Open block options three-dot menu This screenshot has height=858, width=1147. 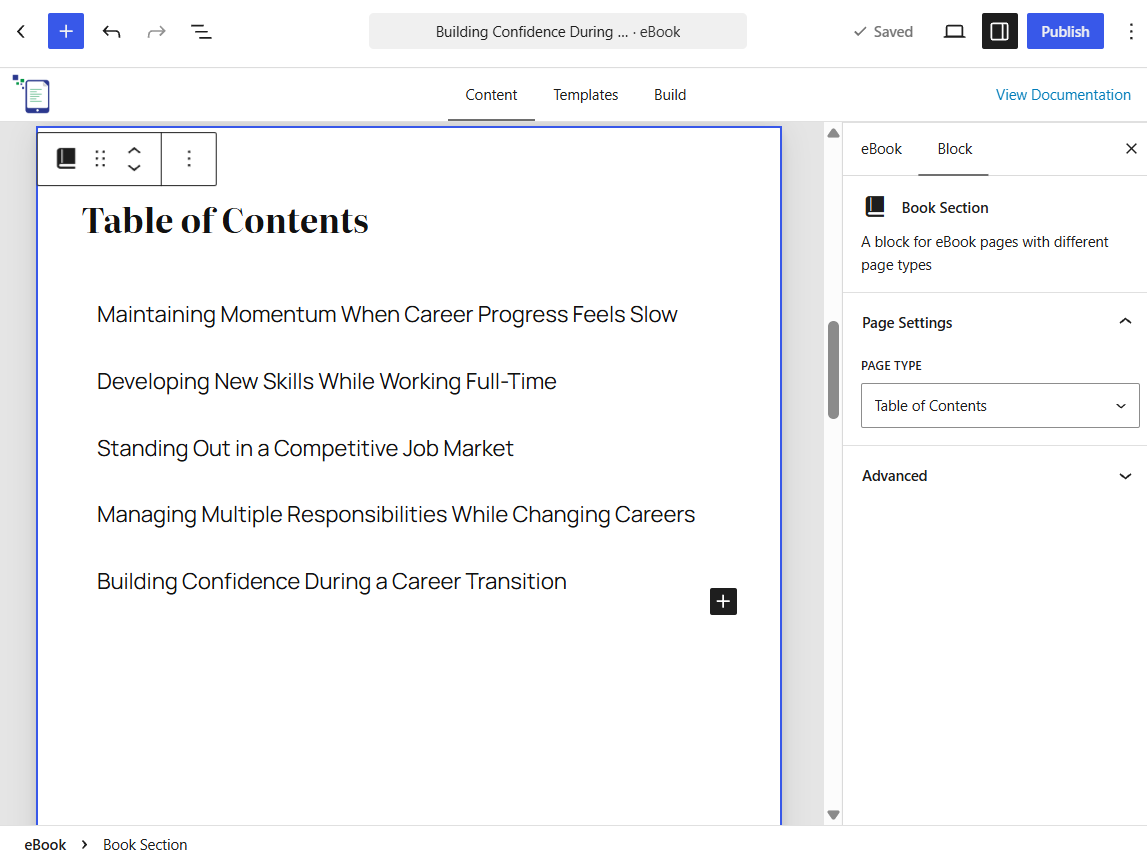coord(189,159)
